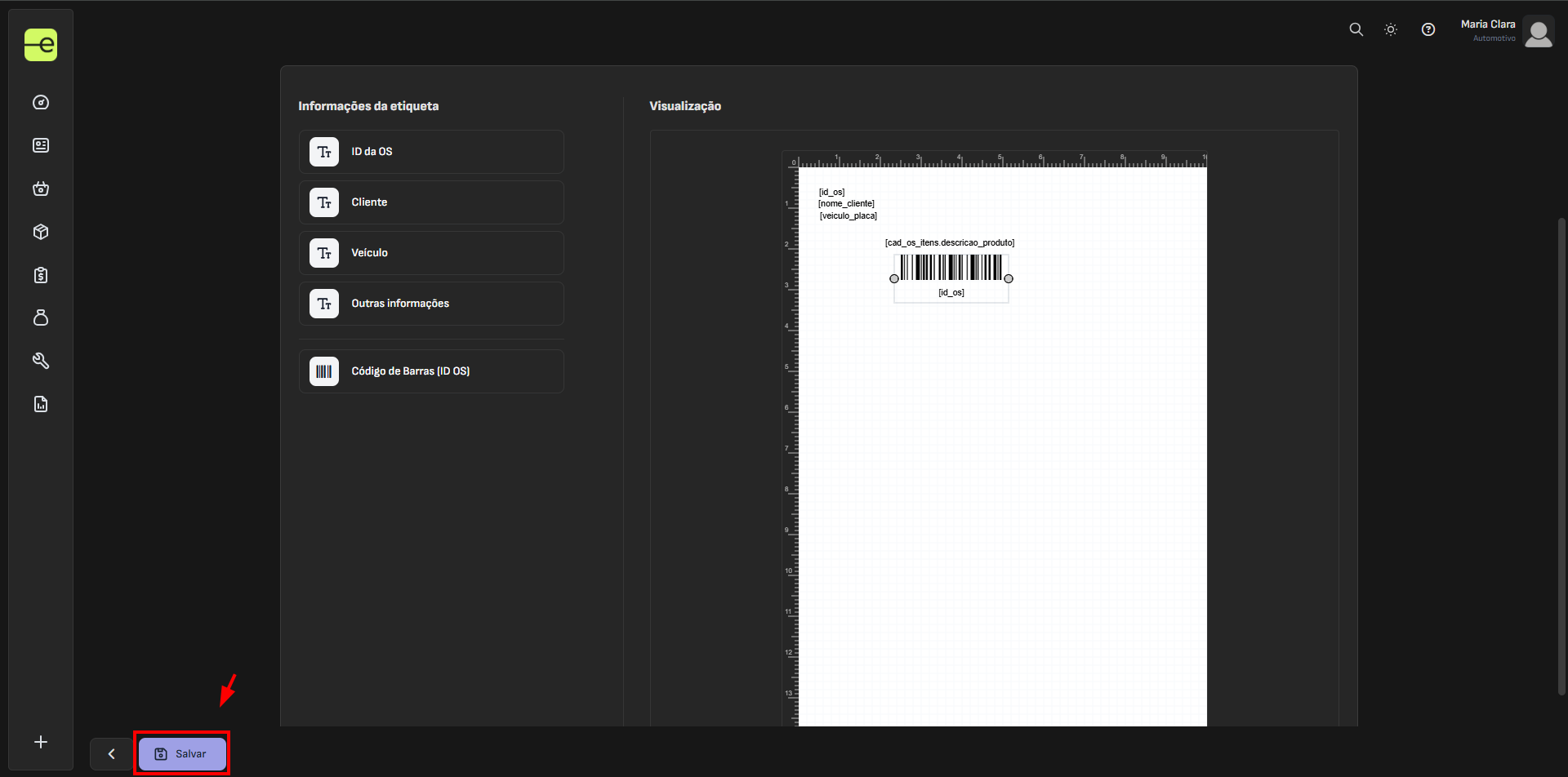
Task: Add Código de Barras (ID OS) element
Action: pos(431,371)
